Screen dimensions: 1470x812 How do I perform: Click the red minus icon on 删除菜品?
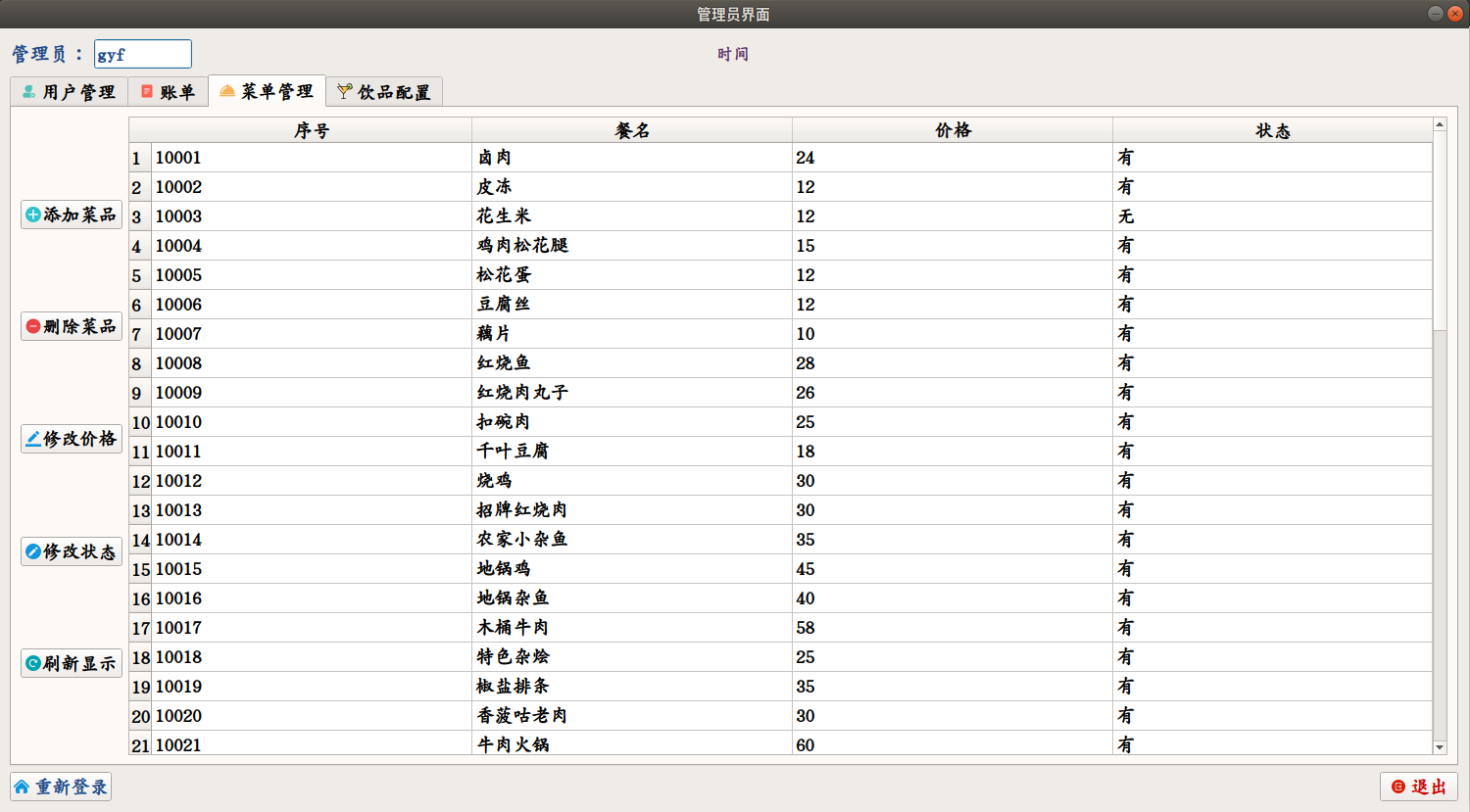pyautogui.click(x=33, y=326)
